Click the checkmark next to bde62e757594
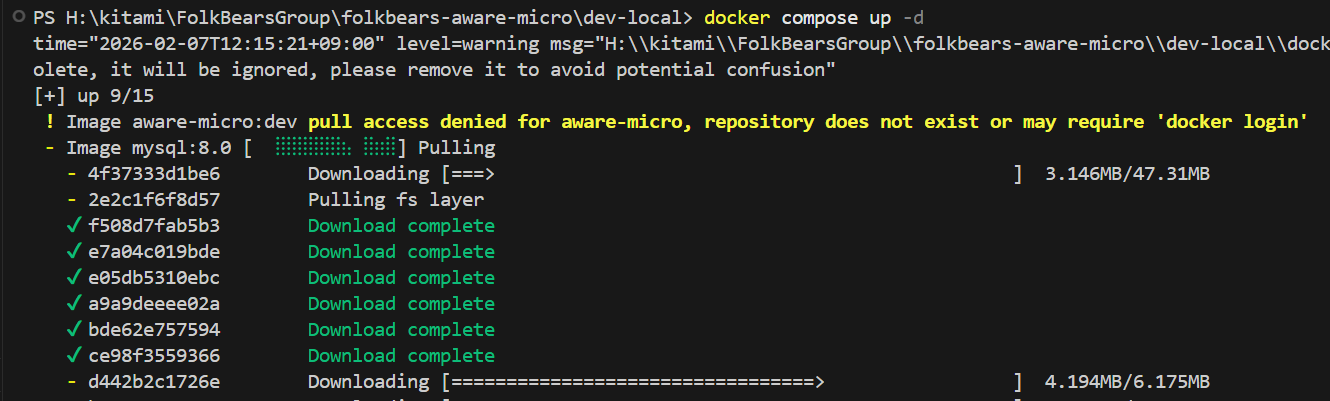This screenshot has width=1330, height=401. coord(73,330)
